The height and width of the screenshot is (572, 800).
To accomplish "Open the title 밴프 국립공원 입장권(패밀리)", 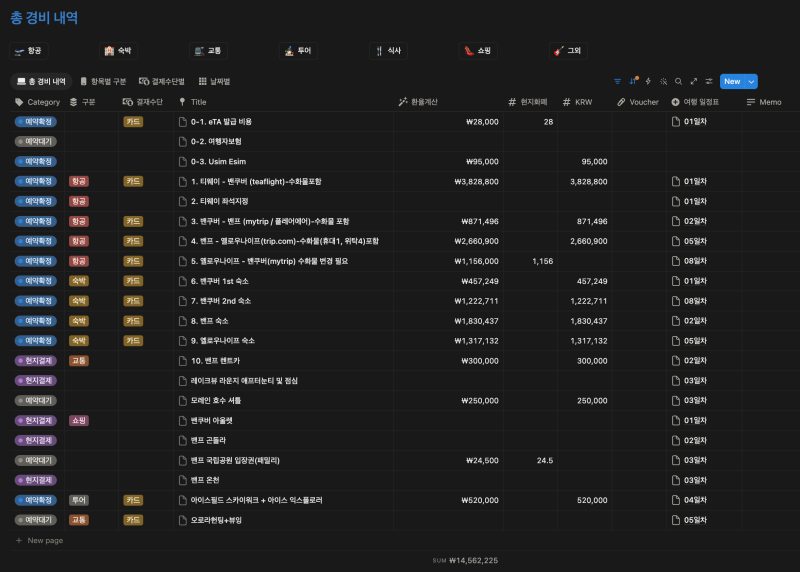I will [x=235, y=460].
